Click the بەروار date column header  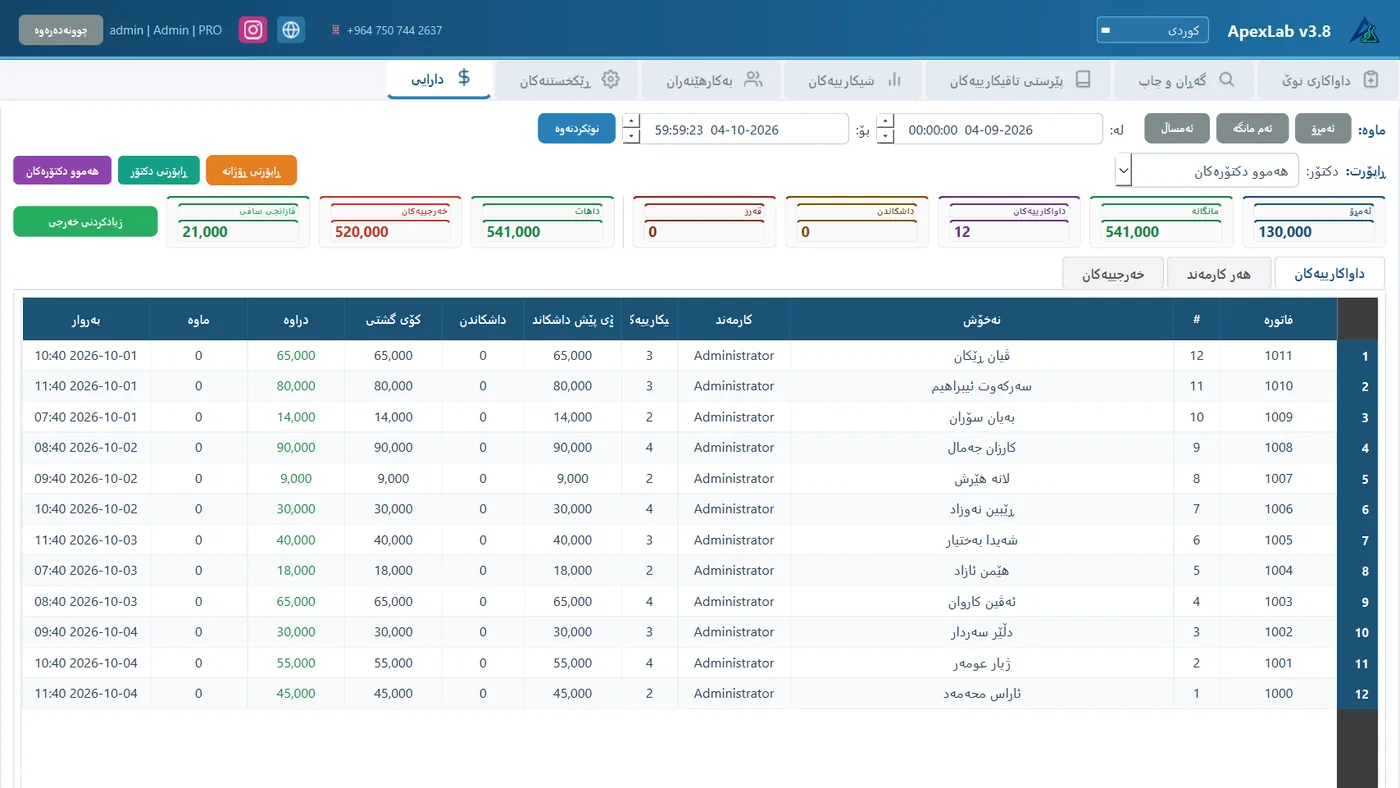pos(86,320)
